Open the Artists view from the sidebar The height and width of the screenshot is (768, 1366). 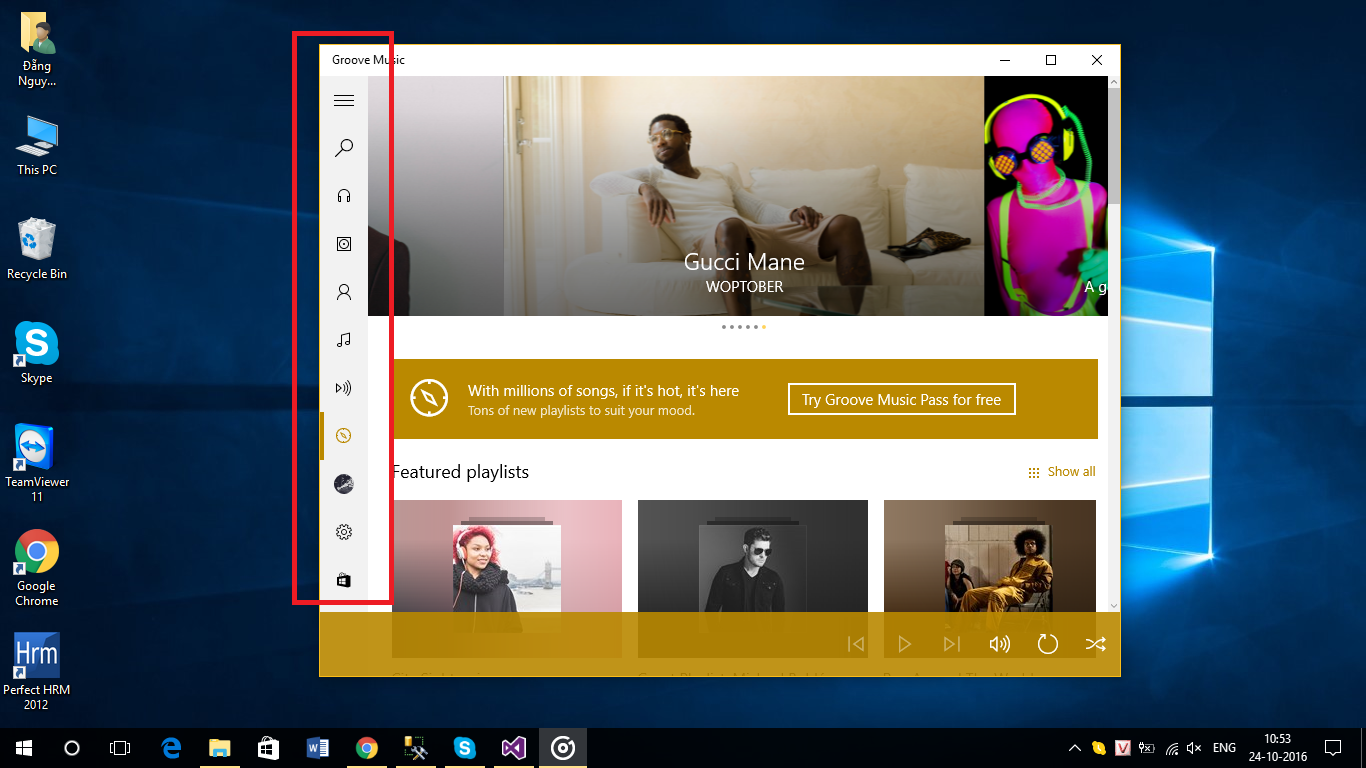(x=344, y=291)
